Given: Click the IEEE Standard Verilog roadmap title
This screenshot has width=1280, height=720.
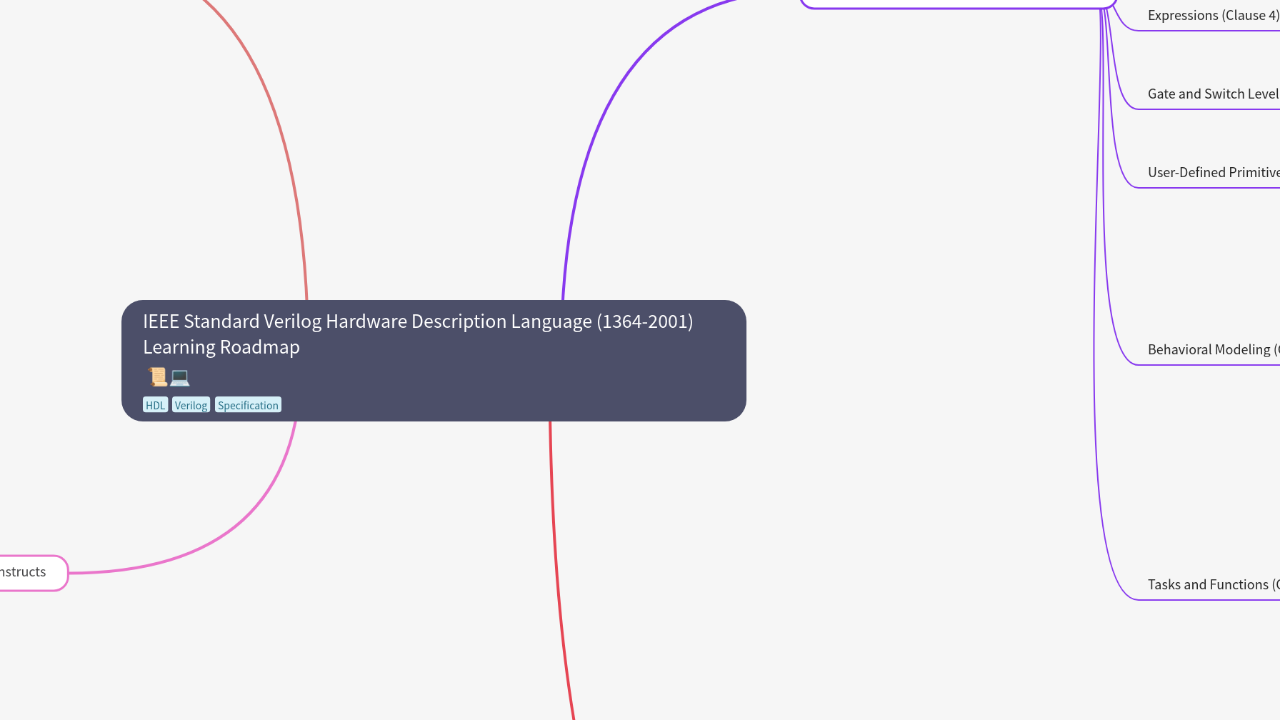Looking at the screenshot, I should pos(418,334).
